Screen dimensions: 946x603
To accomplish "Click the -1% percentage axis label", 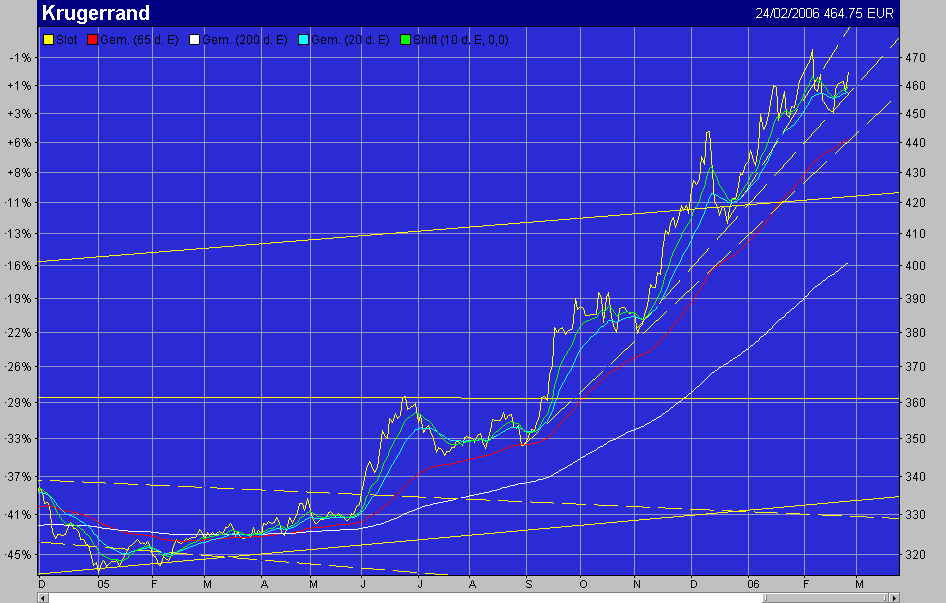I will [19, 58].
